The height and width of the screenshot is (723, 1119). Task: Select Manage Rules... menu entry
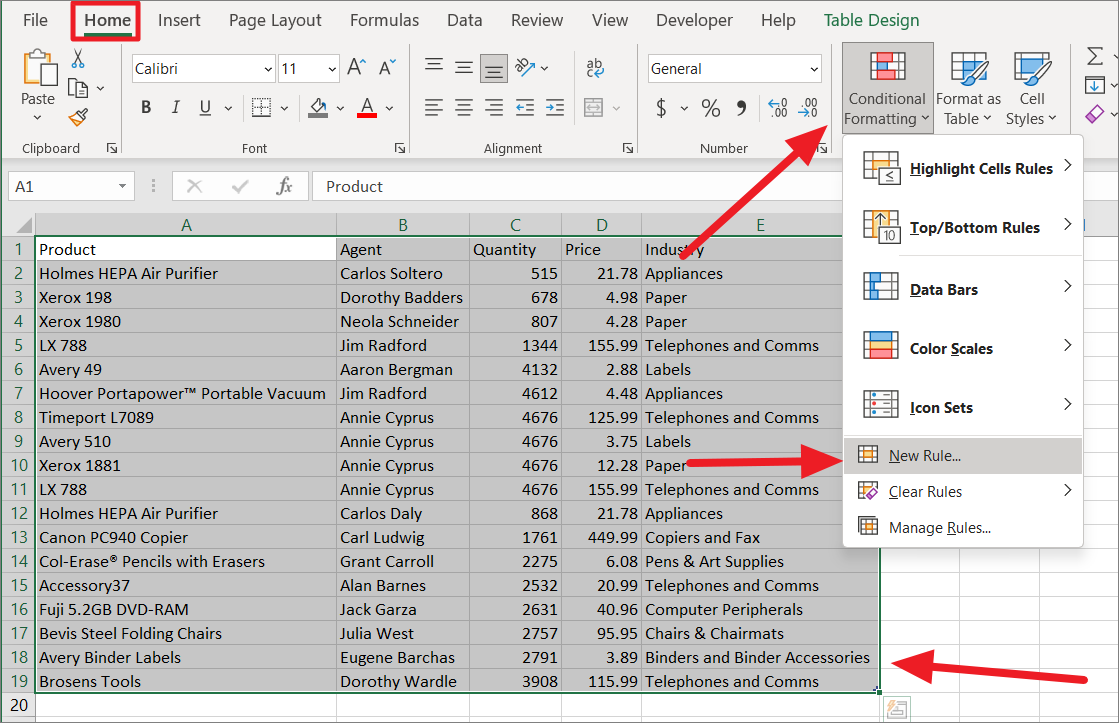(963, 527)
